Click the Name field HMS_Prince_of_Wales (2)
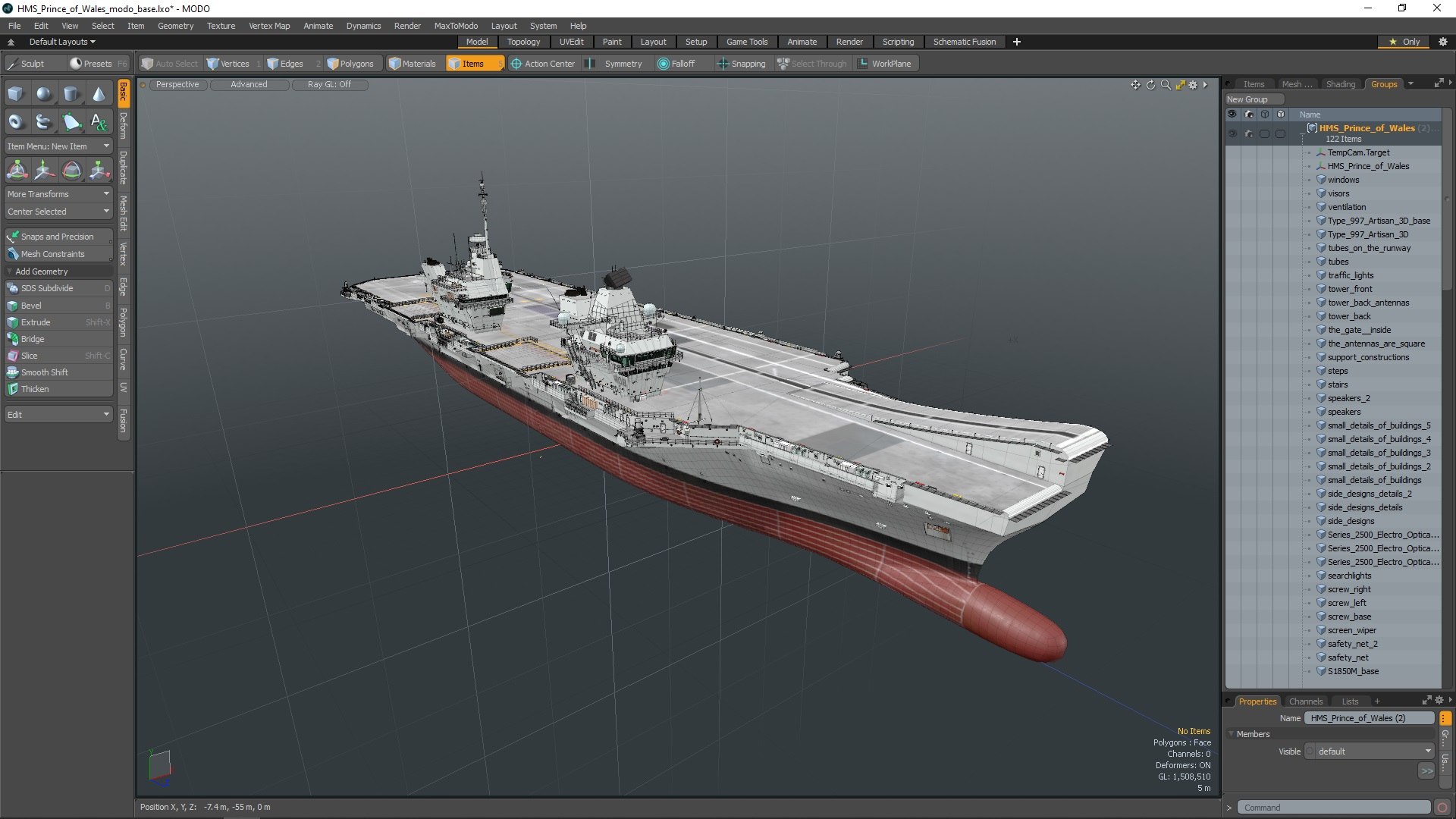Screen dimensions: 1456x819 click(1370, 718)
